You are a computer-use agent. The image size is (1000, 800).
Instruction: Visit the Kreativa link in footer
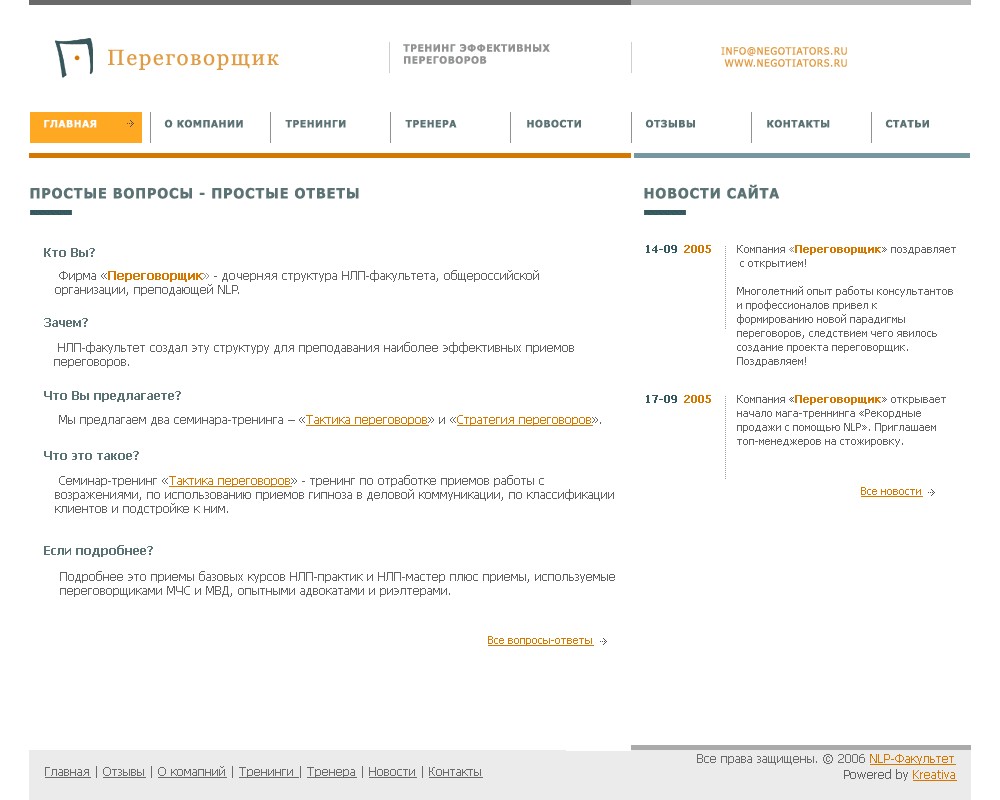point(934,775)
